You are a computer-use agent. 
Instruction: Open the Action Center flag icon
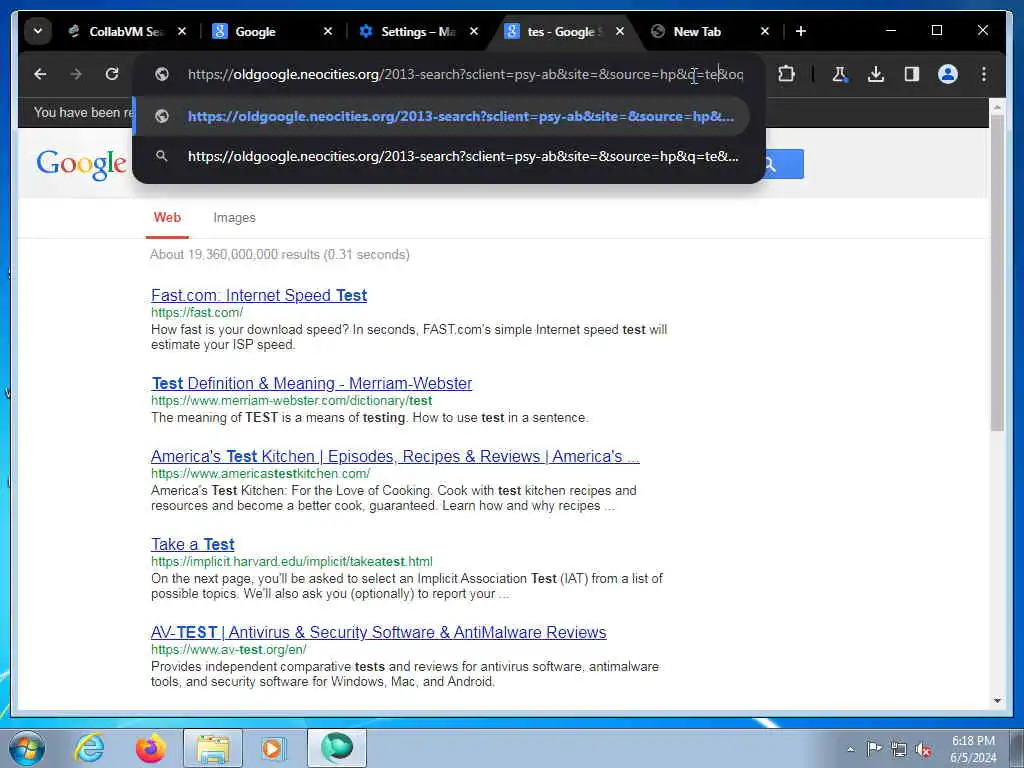(x=874, y=749)
